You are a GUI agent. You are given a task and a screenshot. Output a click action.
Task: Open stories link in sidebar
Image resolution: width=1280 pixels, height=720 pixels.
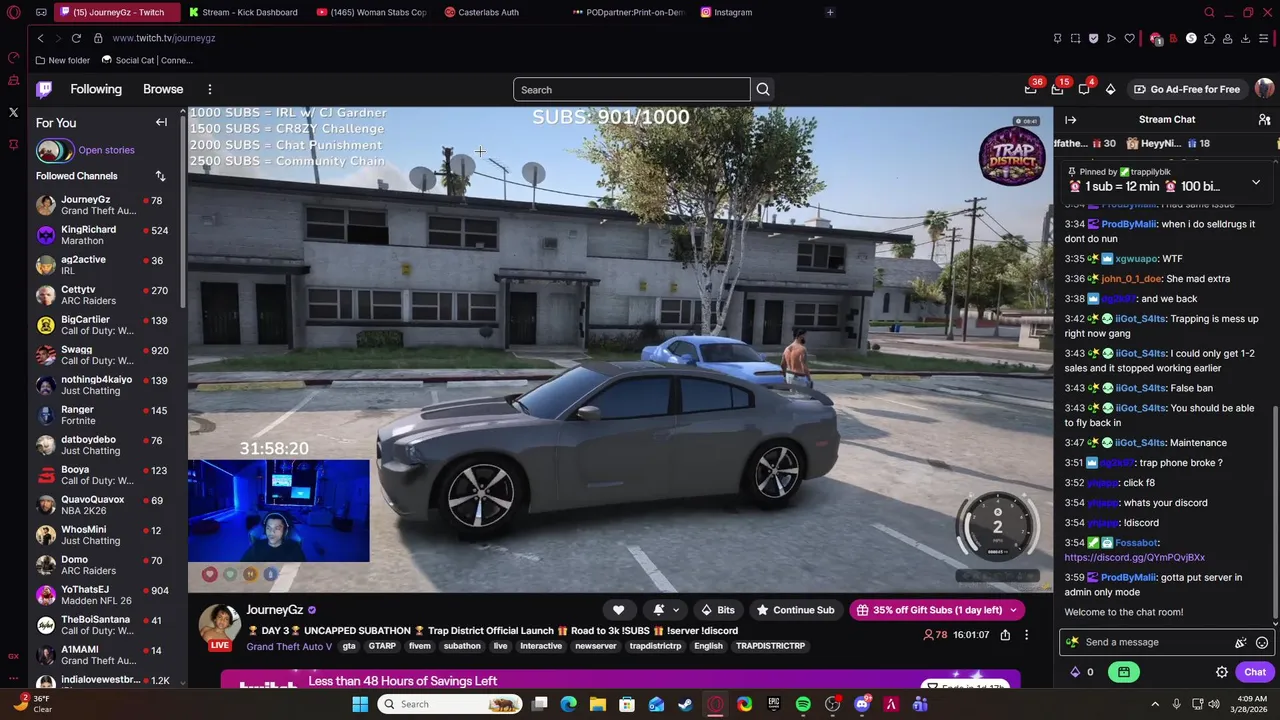(x=106, y=150)
